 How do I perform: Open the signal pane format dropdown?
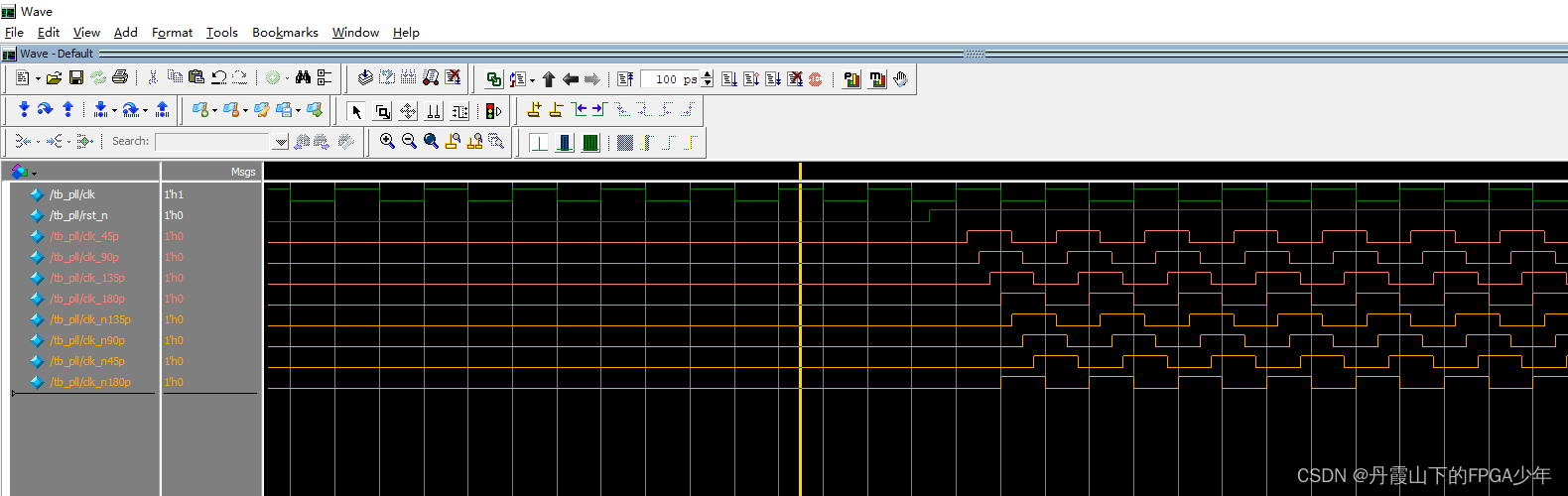[34, 174]
